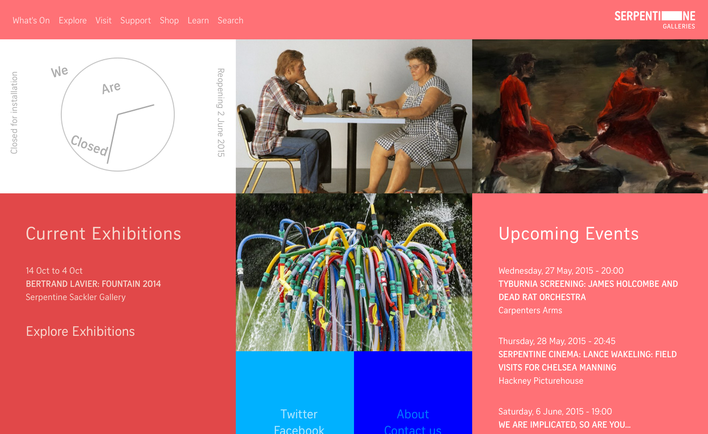Click the Explore Exhibitions link
The image size is (708, 434).
(80, 331)
